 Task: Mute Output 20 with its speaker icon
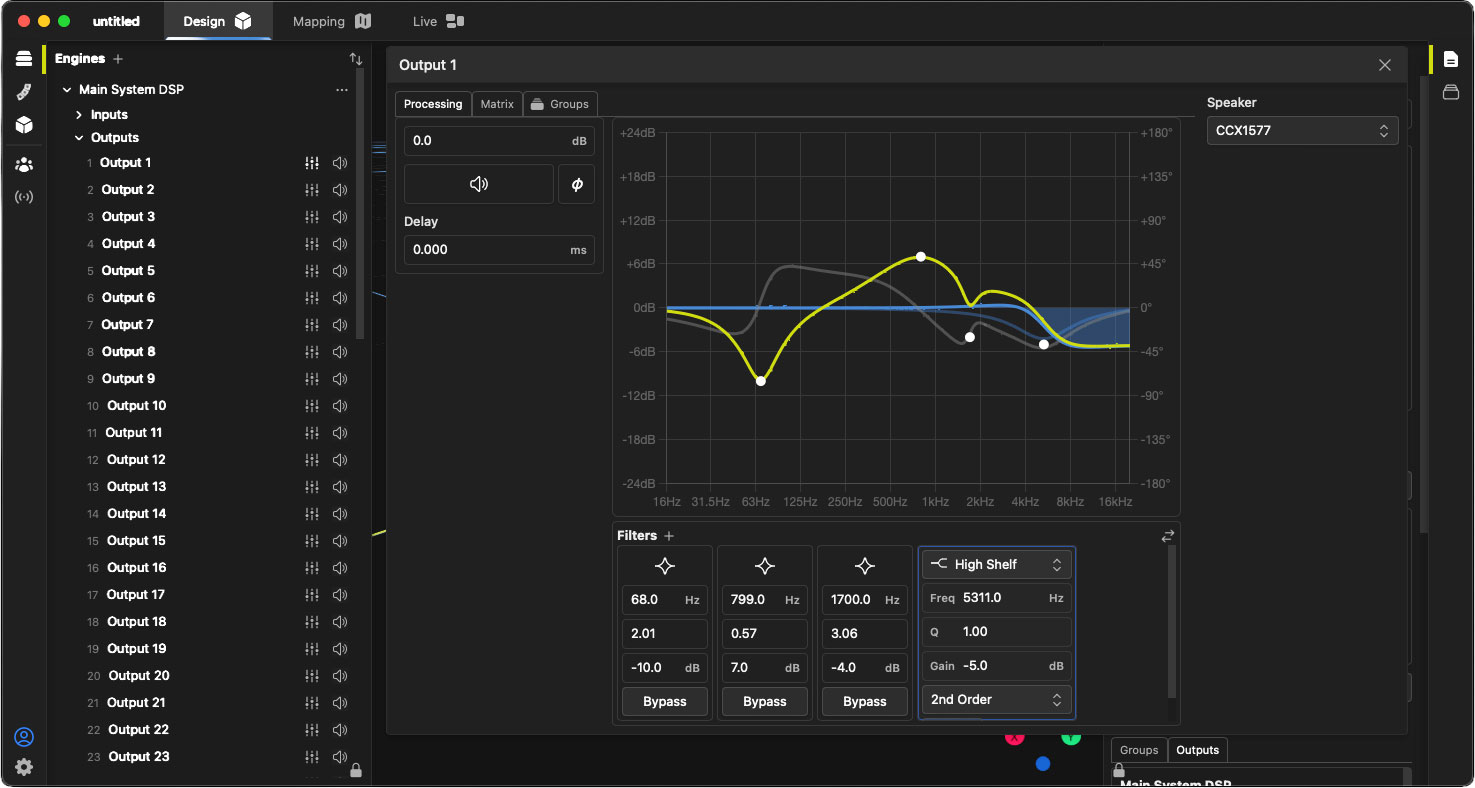(x=340, y=676)
